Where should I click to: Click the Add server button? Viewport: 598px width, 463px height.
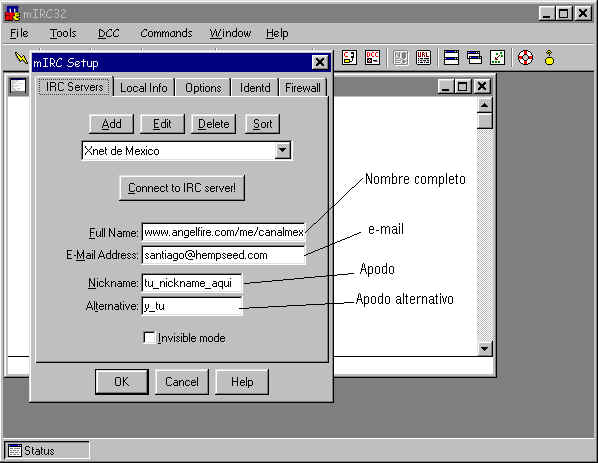pyautogui.click(x=111, y=124)
